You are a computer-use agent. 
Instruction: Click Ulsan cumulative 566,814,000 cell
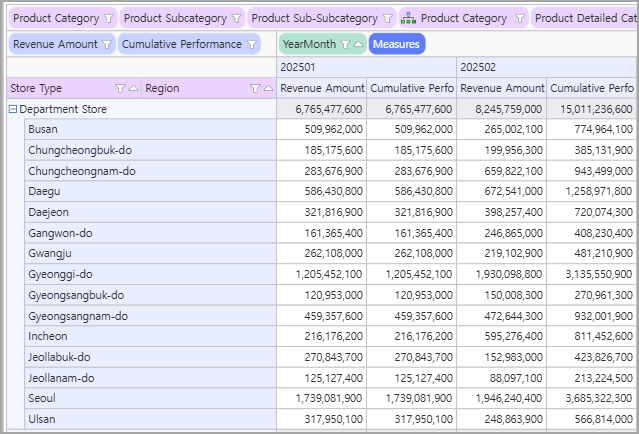[591, 419]
